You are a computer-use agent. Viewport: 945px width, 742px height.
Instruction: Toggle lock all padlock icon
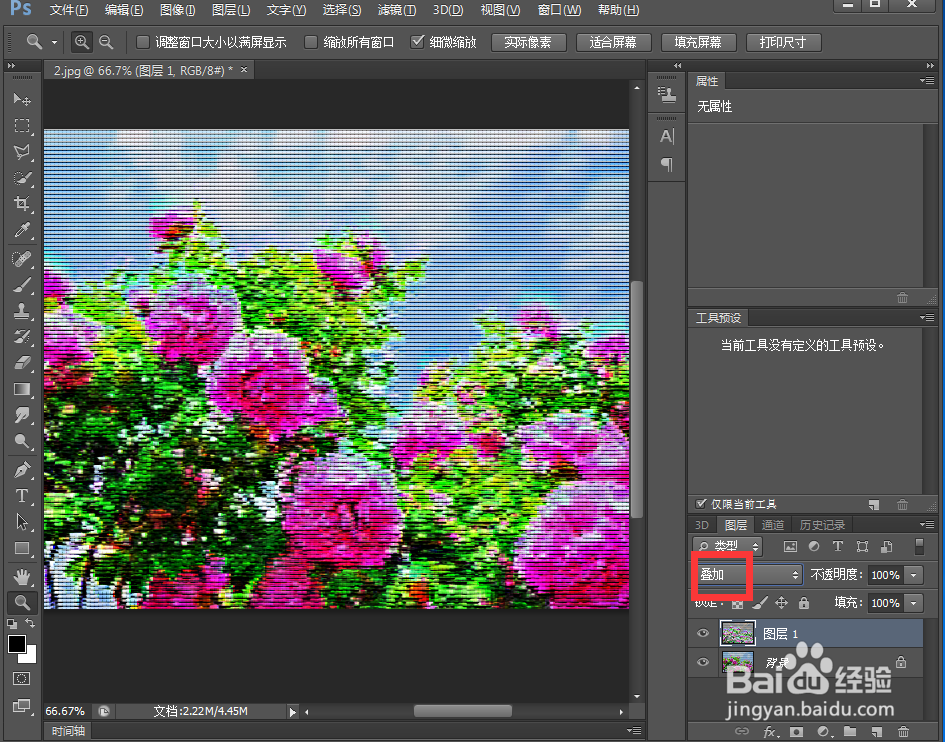(803, 603)
